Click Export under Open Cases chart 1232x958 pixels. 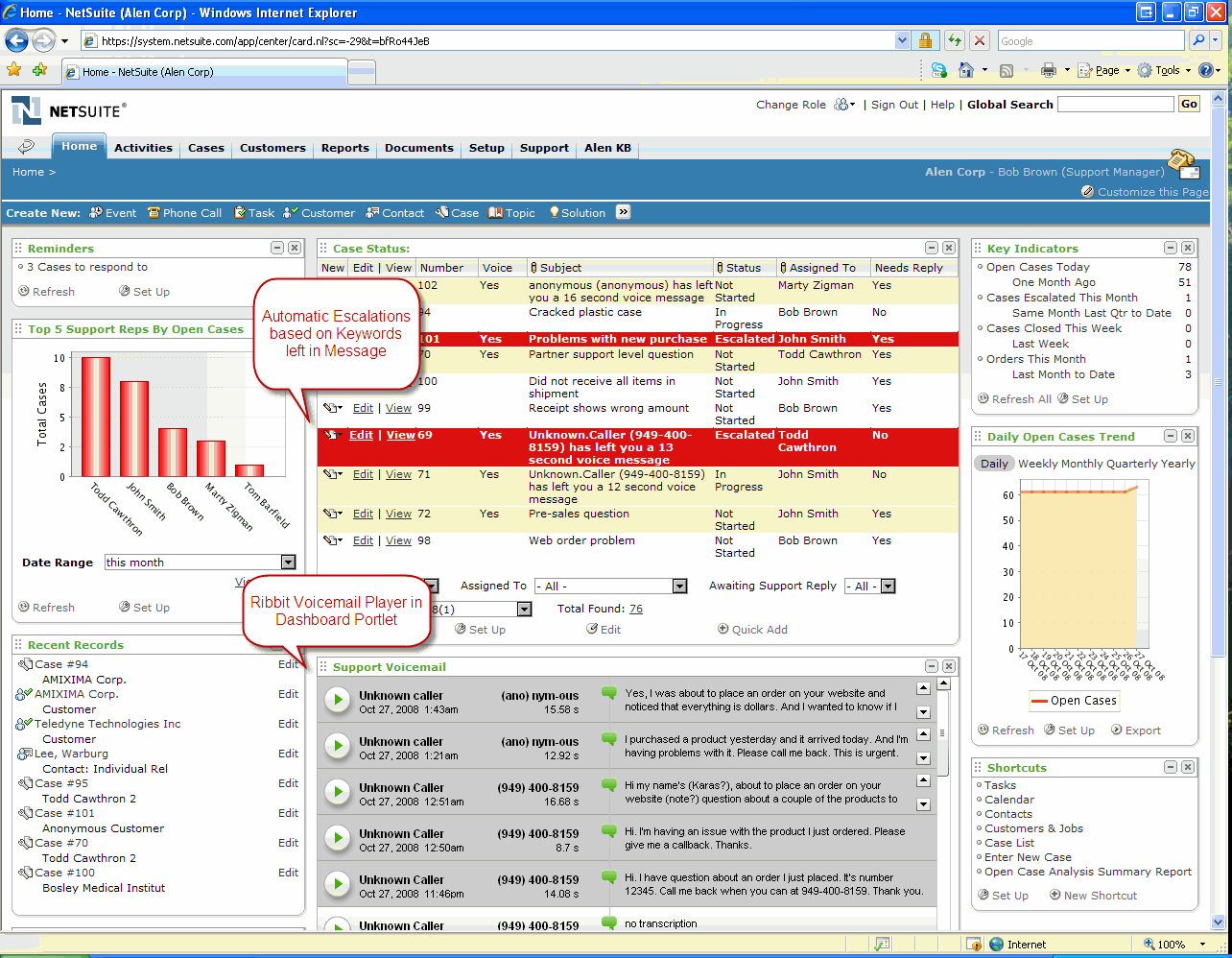[1136, 730]
